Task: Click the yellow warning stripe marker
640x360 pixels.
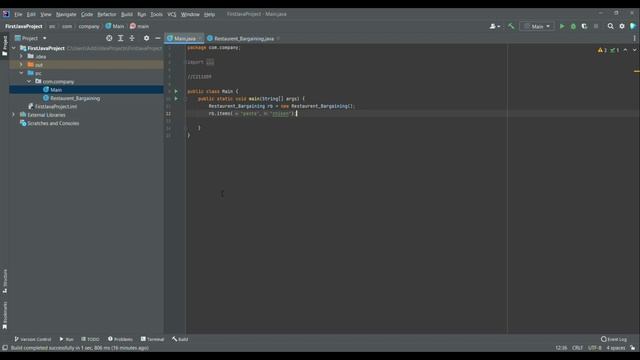Action: (636, 71)
